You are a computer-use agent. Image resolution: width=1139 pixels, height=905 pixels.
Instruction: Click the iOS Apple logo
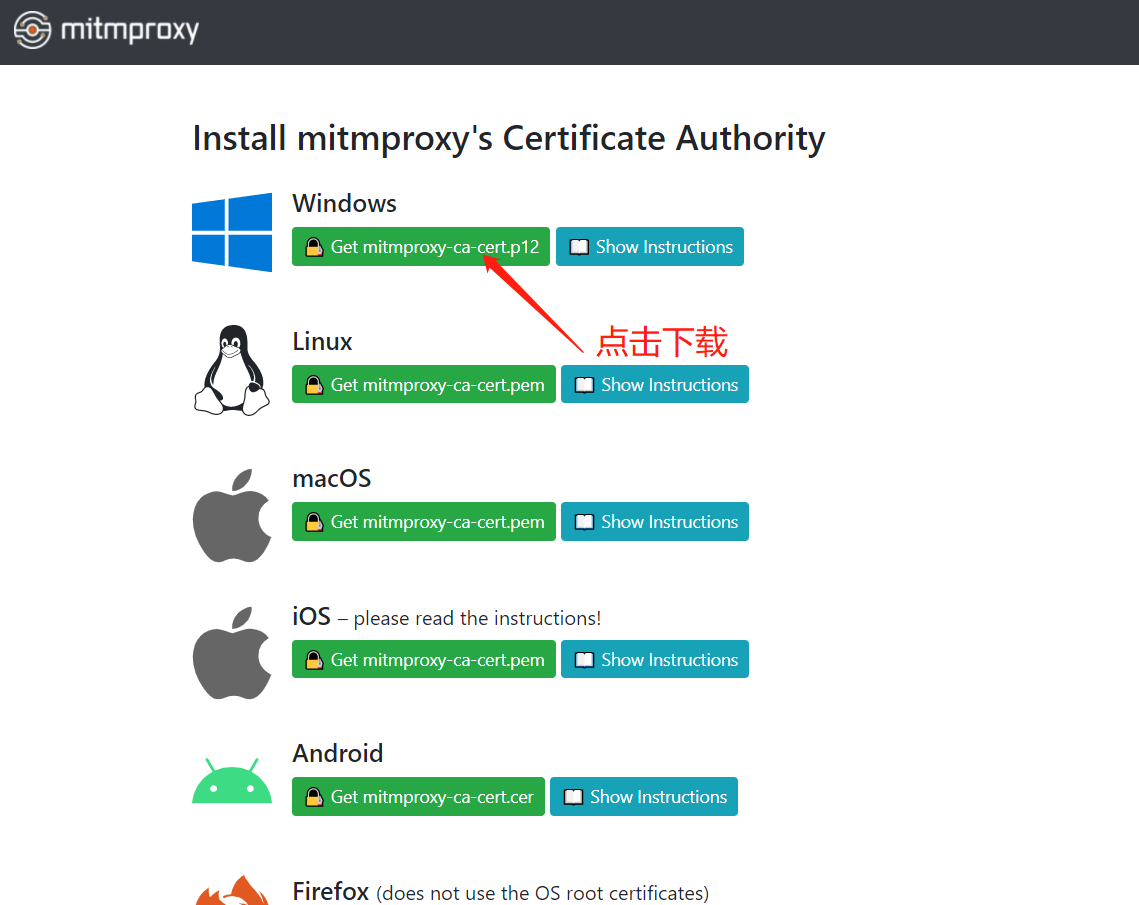[x=232, y=653]
